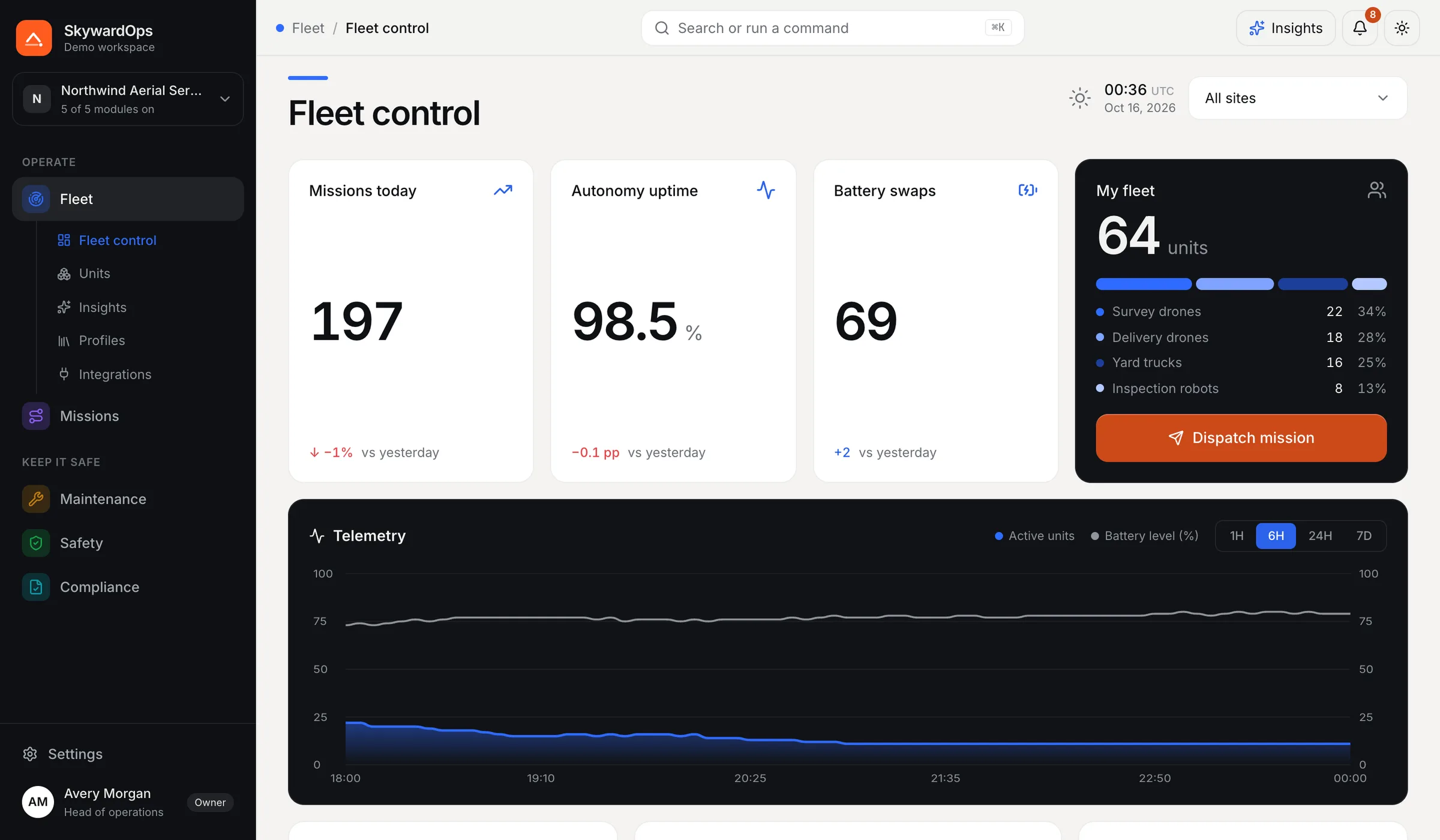The height and width of the screenshot is (840, 1440).
Task: Expand the Northwind Aerial workspace switcher
Action: (128, 99)
